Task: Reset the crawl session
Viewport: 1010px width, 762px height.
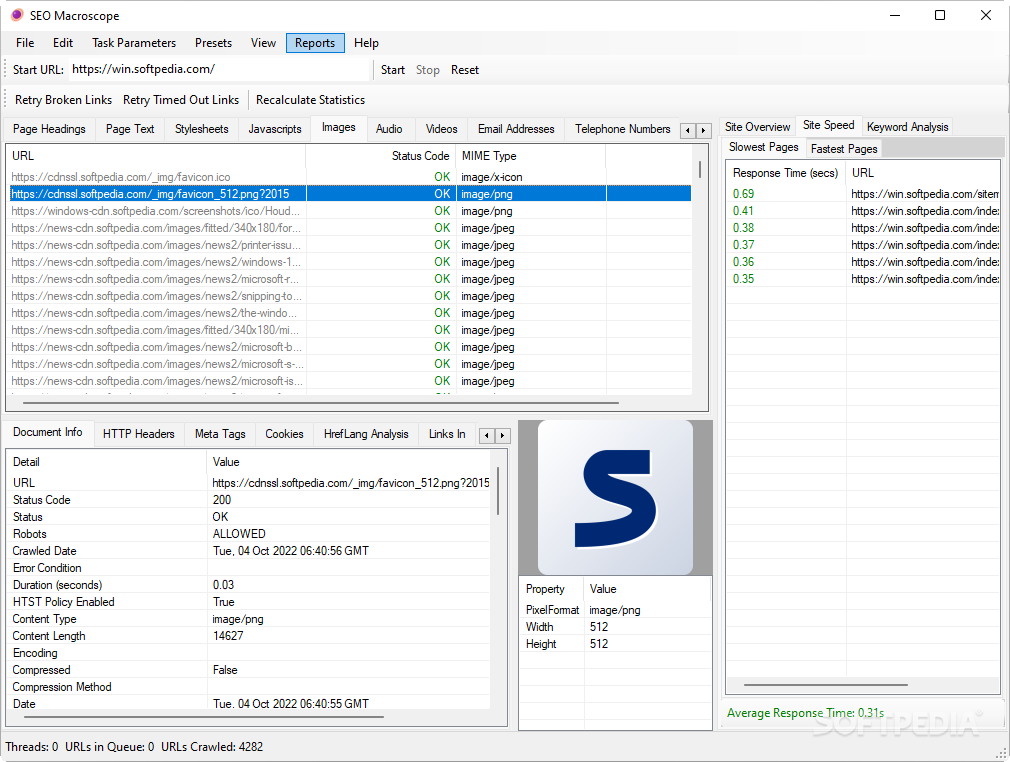Action: pos(464,70)
